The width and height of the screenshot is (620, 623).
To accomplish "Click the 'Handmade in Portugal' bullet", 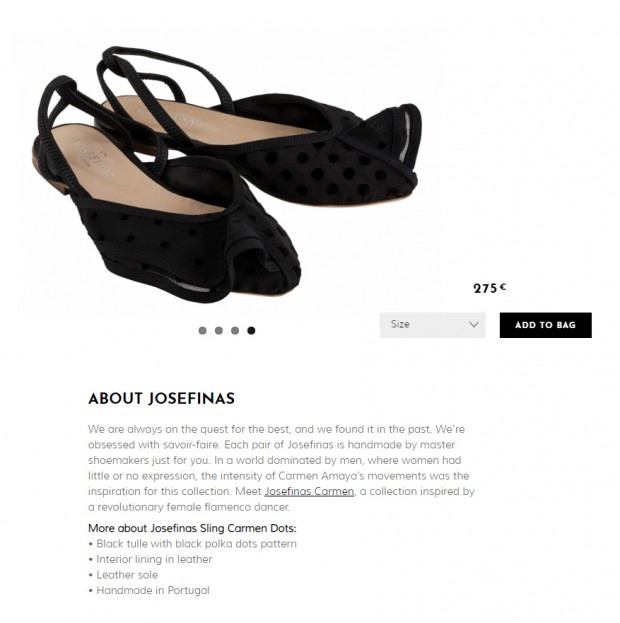I will point(153,590).
